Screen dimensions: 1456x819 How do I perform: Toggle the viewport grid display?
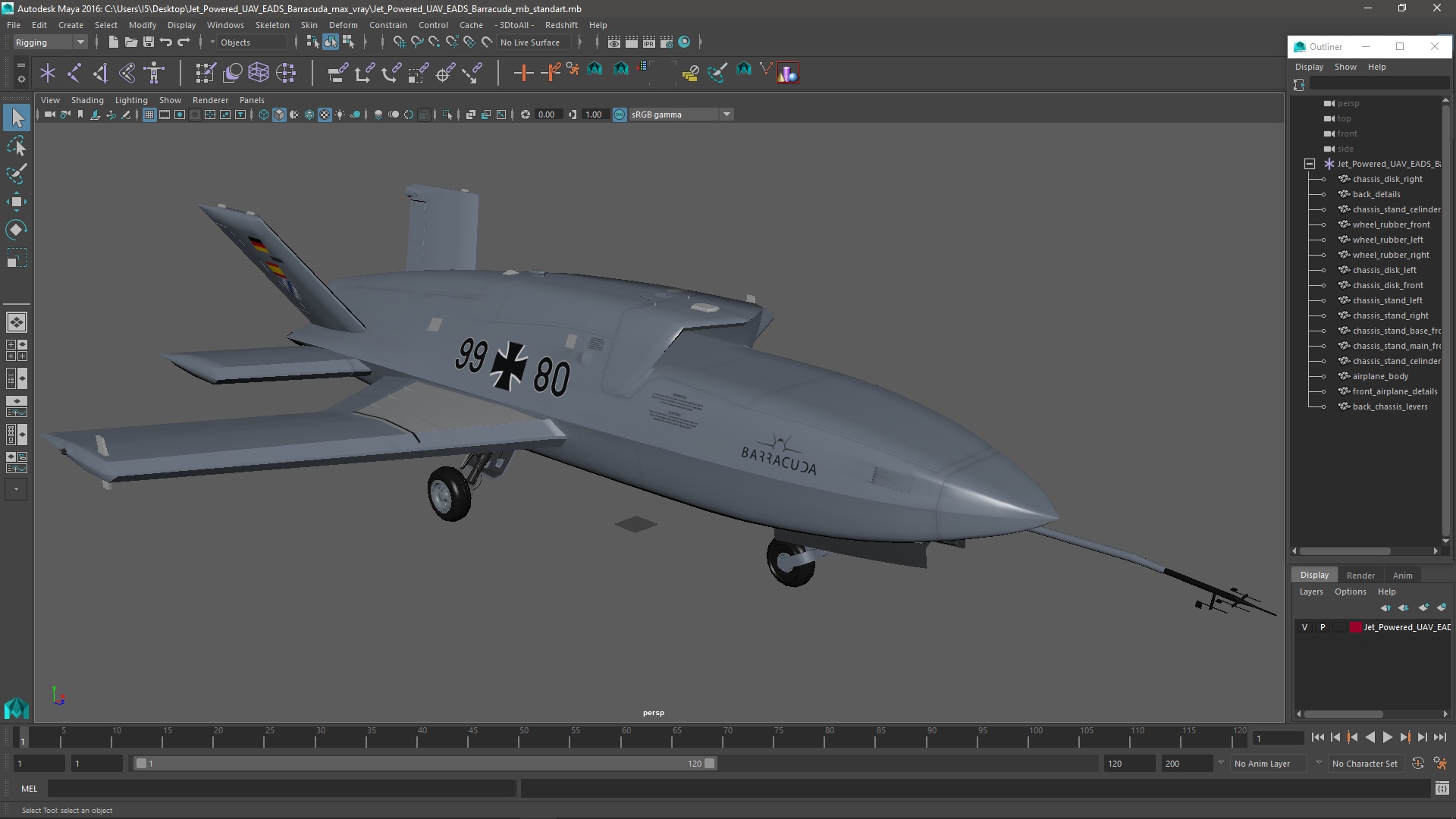tap(149, 115)
